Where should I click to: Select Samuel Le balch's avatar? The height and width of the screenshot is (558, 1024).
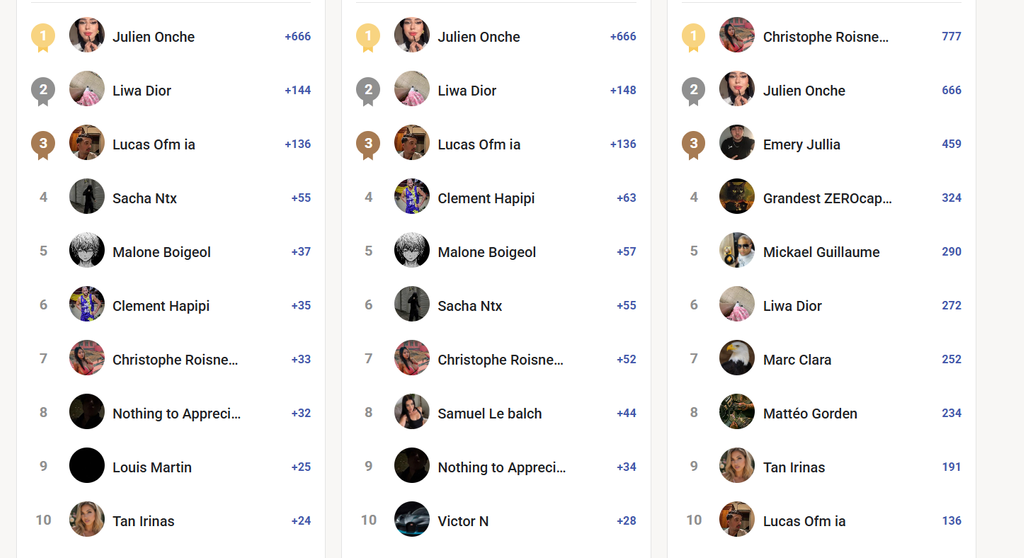(x=412, y=412)
